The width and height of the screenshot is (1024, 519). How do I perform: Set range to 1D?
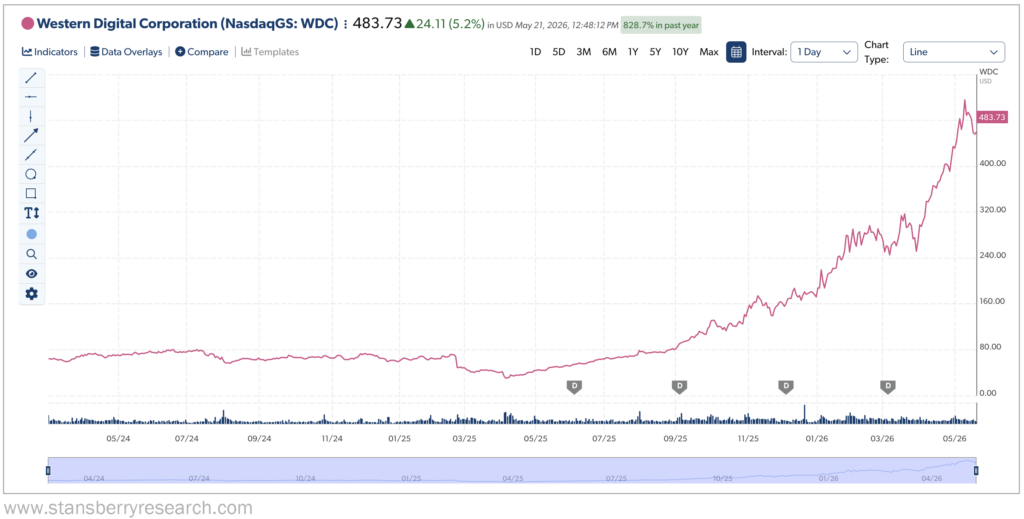click(x=535, y=52)
